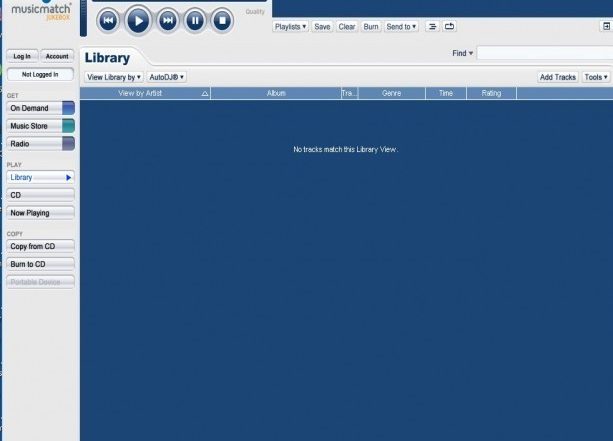Open View Library by dropdown

point(114,77)
